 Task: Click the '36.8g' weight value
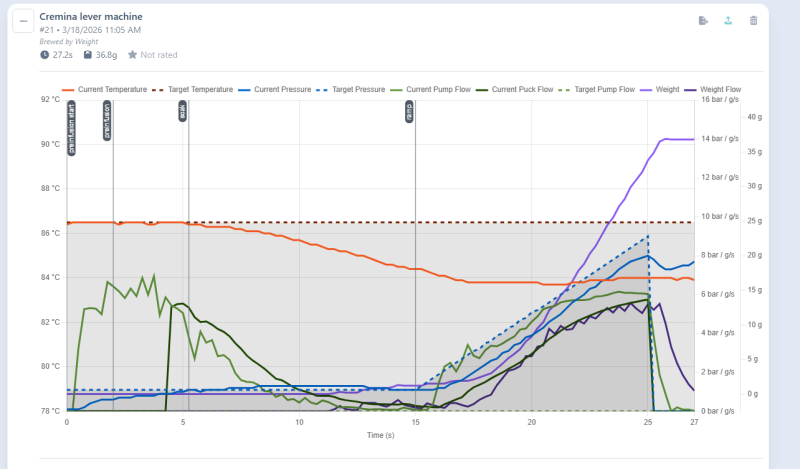pos(106,55)
